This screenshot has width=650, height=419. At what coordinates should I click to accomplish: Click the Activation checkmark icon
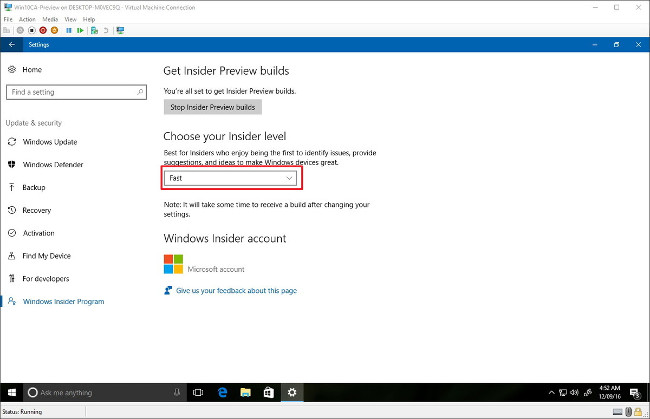click(x=12, y=233)
